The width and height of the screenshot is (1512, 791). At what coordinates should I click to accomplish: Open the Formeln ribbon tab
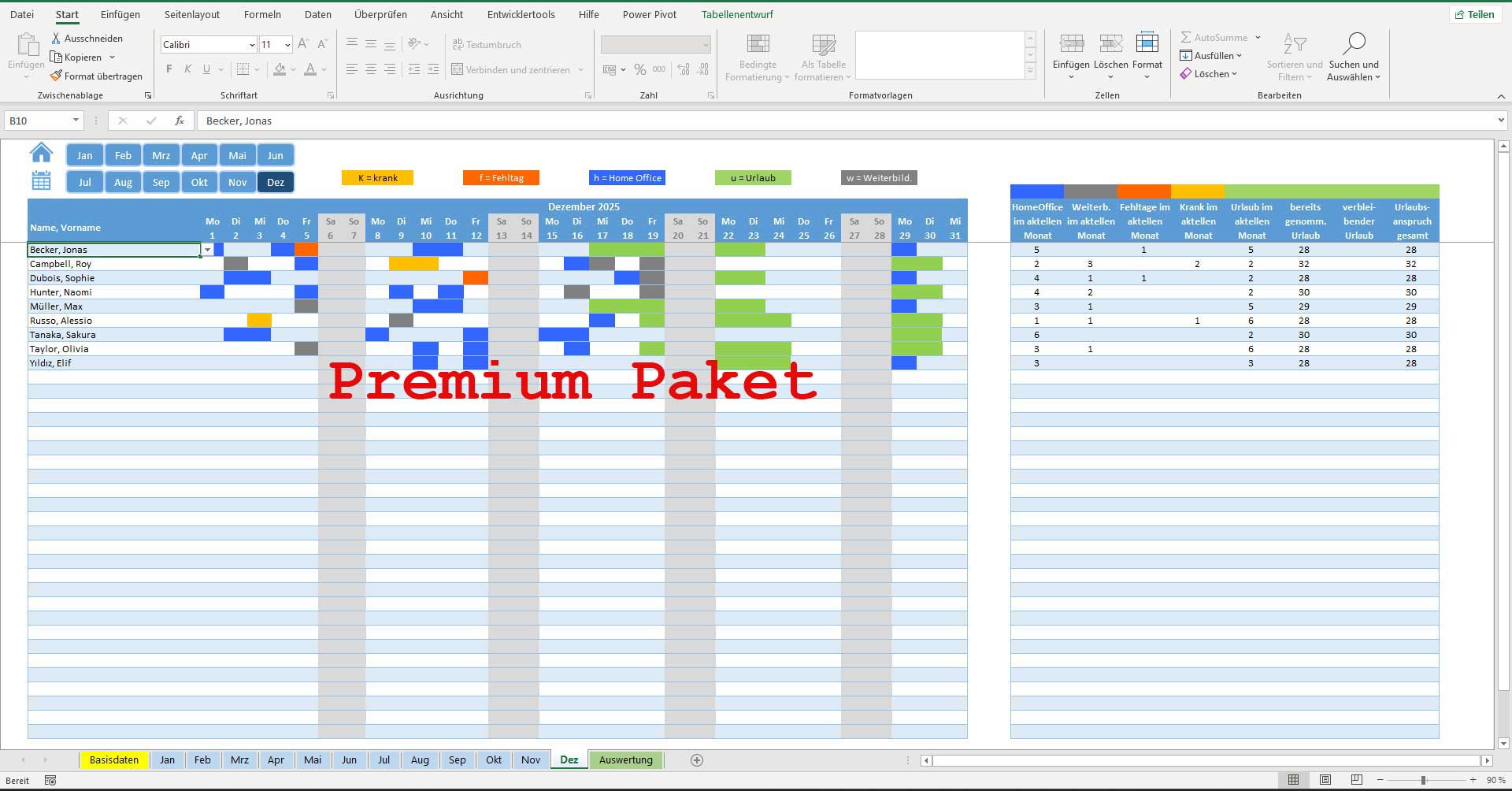tap(262, 14)
